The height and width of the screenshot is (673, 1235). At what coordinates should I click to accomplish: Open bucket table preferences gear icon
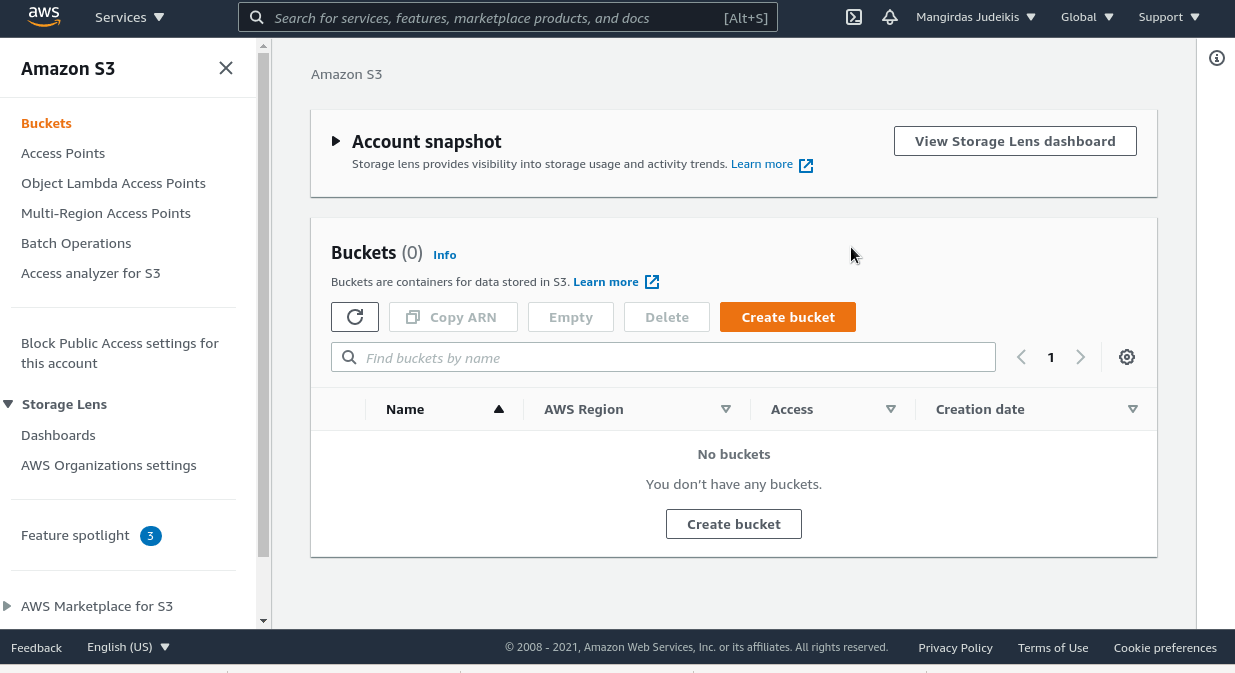pyautogui.click(x=1127, y=357)
